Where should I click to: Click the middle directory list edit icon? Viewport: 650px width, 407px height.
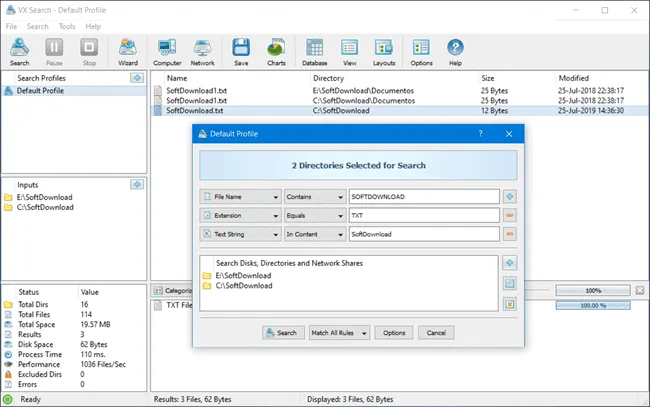click(x=509, y=283)
